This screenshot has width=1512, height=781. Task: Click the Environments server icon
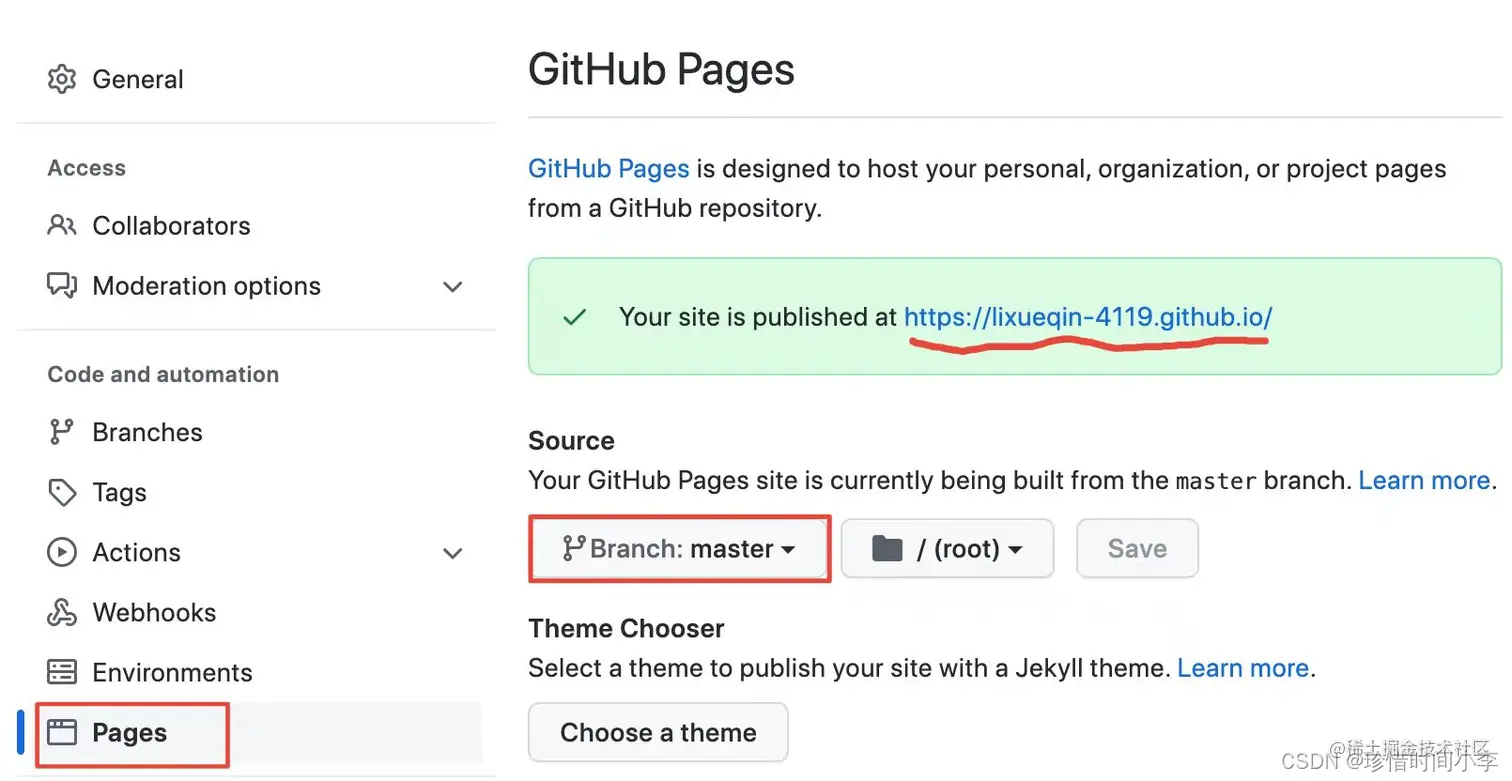click(x=62, y=672)
